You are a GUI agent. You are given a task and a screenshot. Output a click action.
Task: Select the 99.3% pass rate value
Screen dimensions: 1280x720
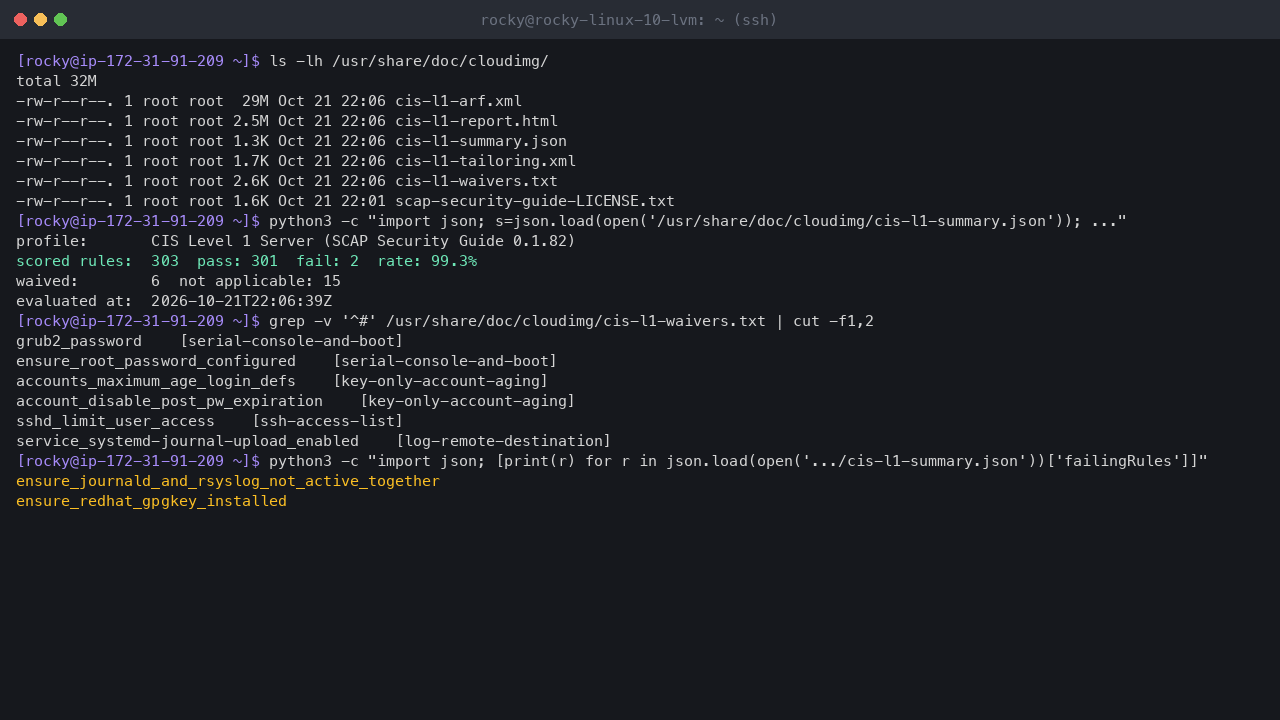click(454, 261)
